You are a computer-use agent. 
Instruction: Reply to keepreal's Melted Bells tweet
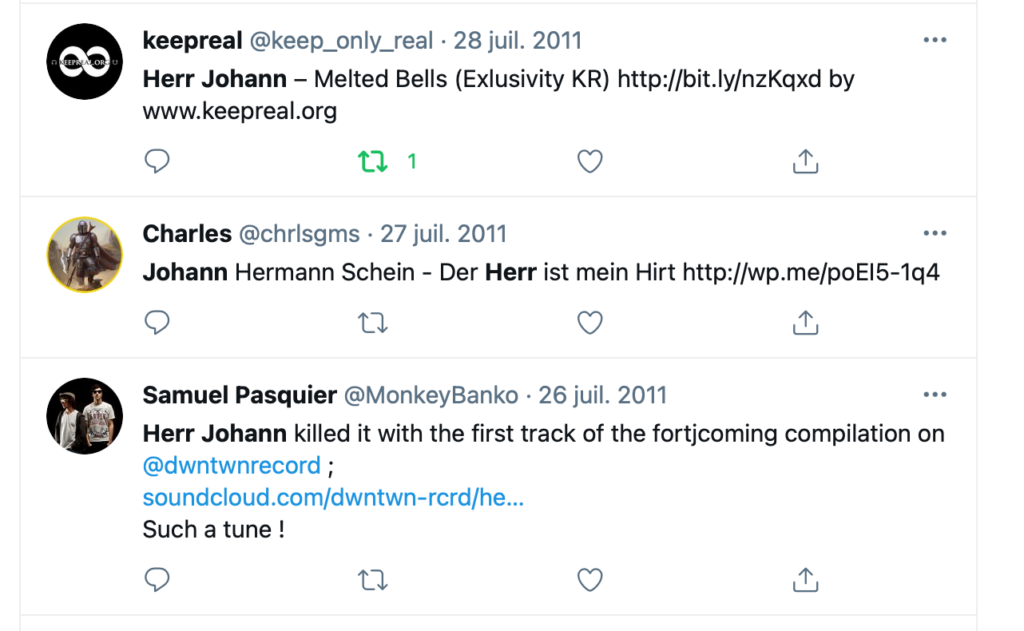157,161
